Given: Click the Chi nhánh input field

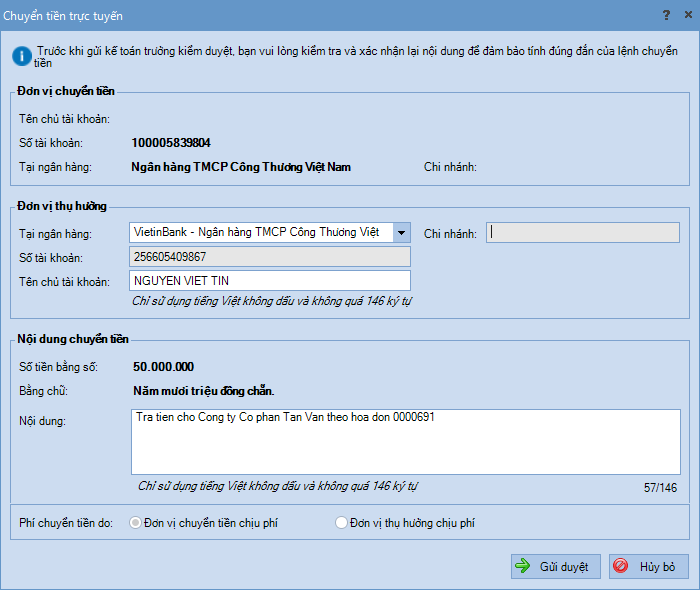Looking at the screenshot, I should [x=583, y=233].
